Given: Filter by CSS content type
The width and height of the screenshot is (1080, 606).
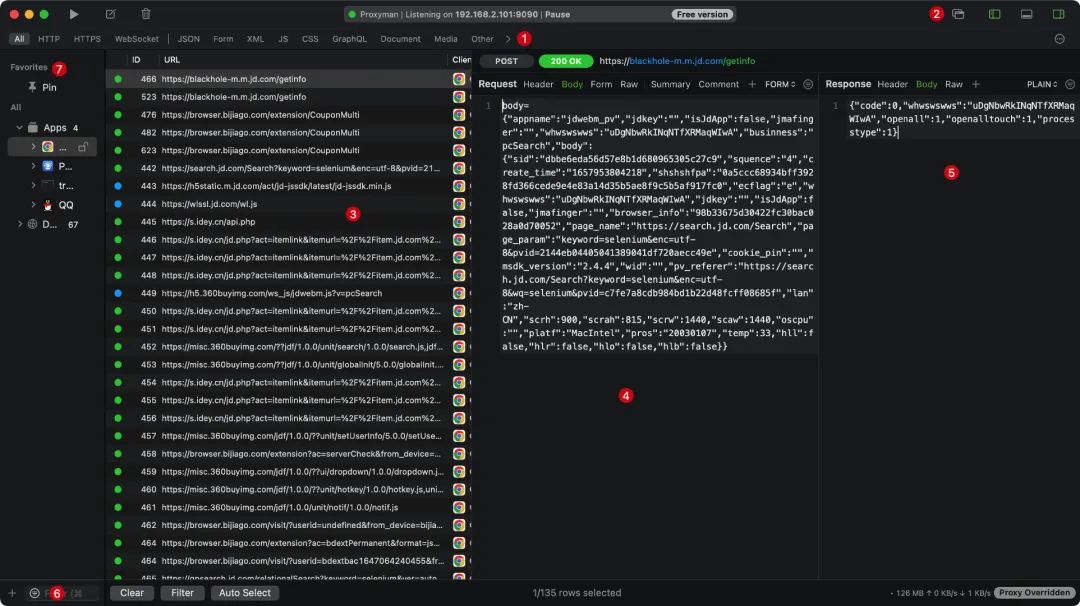Looking at the screenshot, I should point(310,39).
